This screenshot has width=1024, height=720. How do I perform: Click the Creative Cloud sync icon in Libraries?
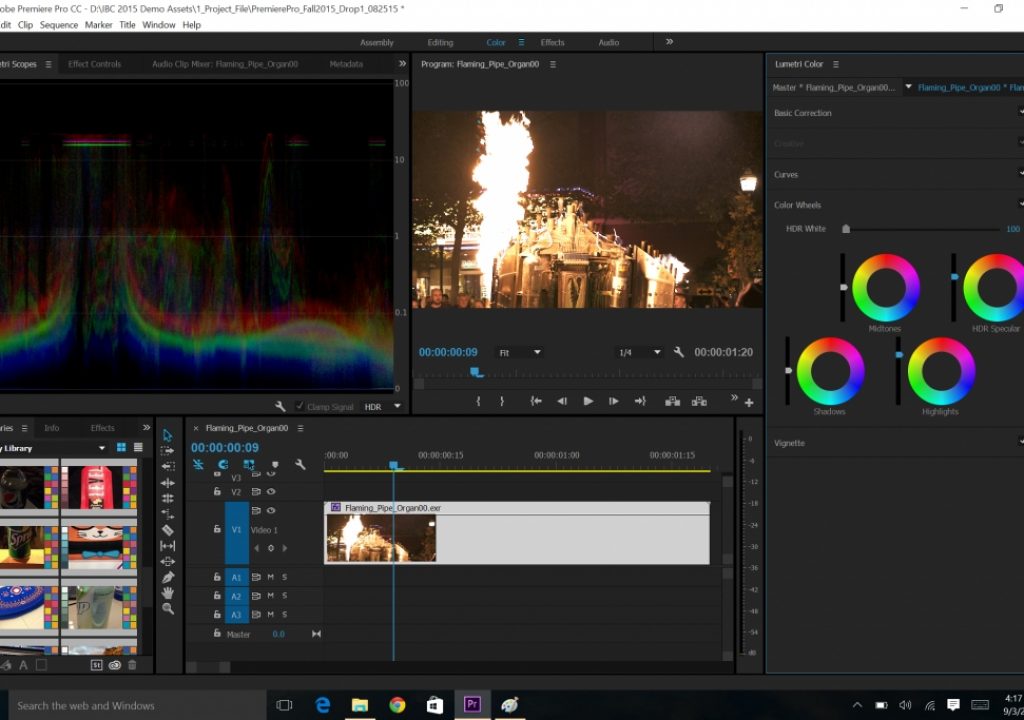point(115,665)
